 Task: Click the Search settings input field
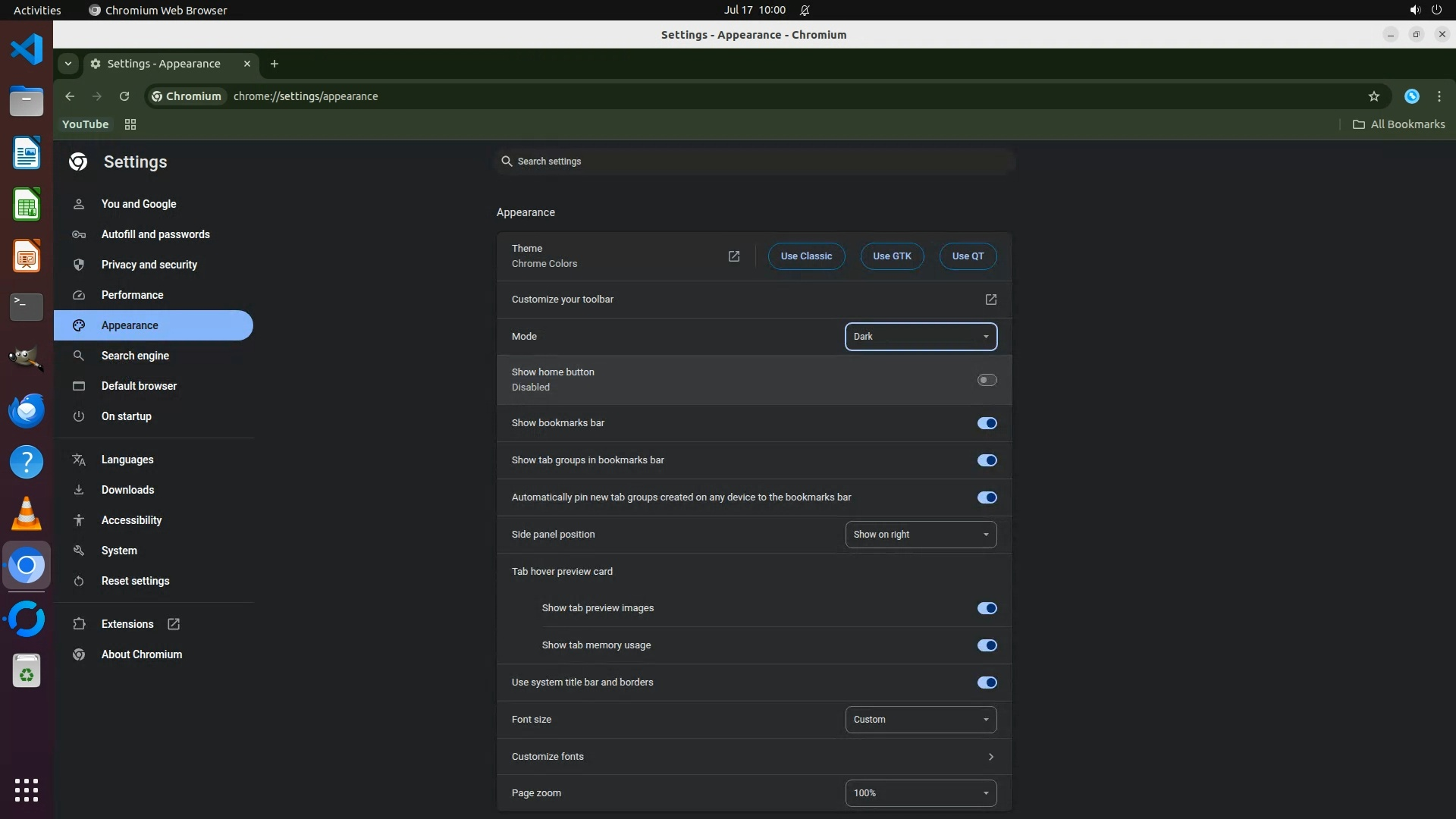755,162
